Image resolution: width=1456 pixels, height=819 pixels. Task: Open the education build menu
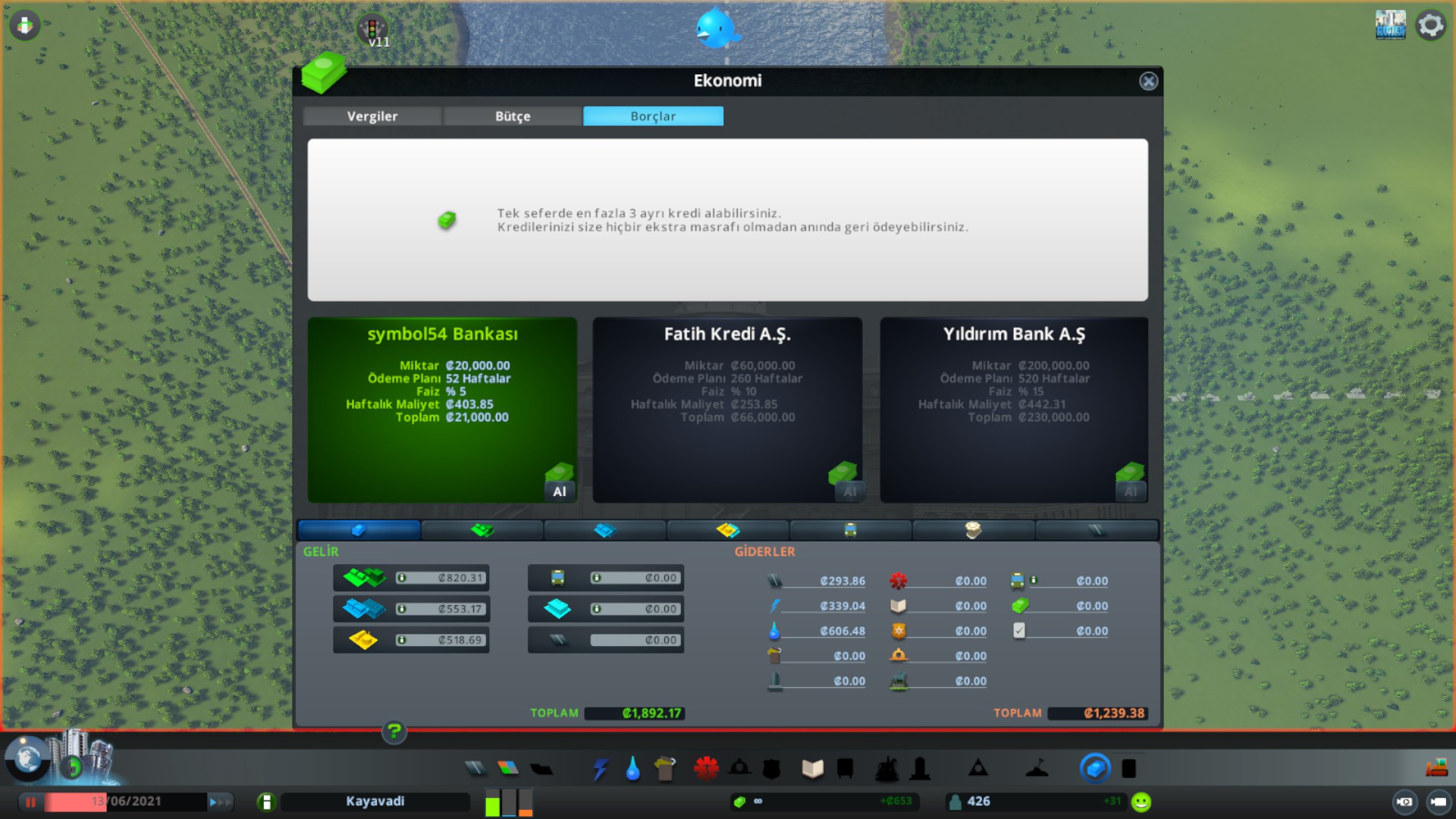coord(812,769)
